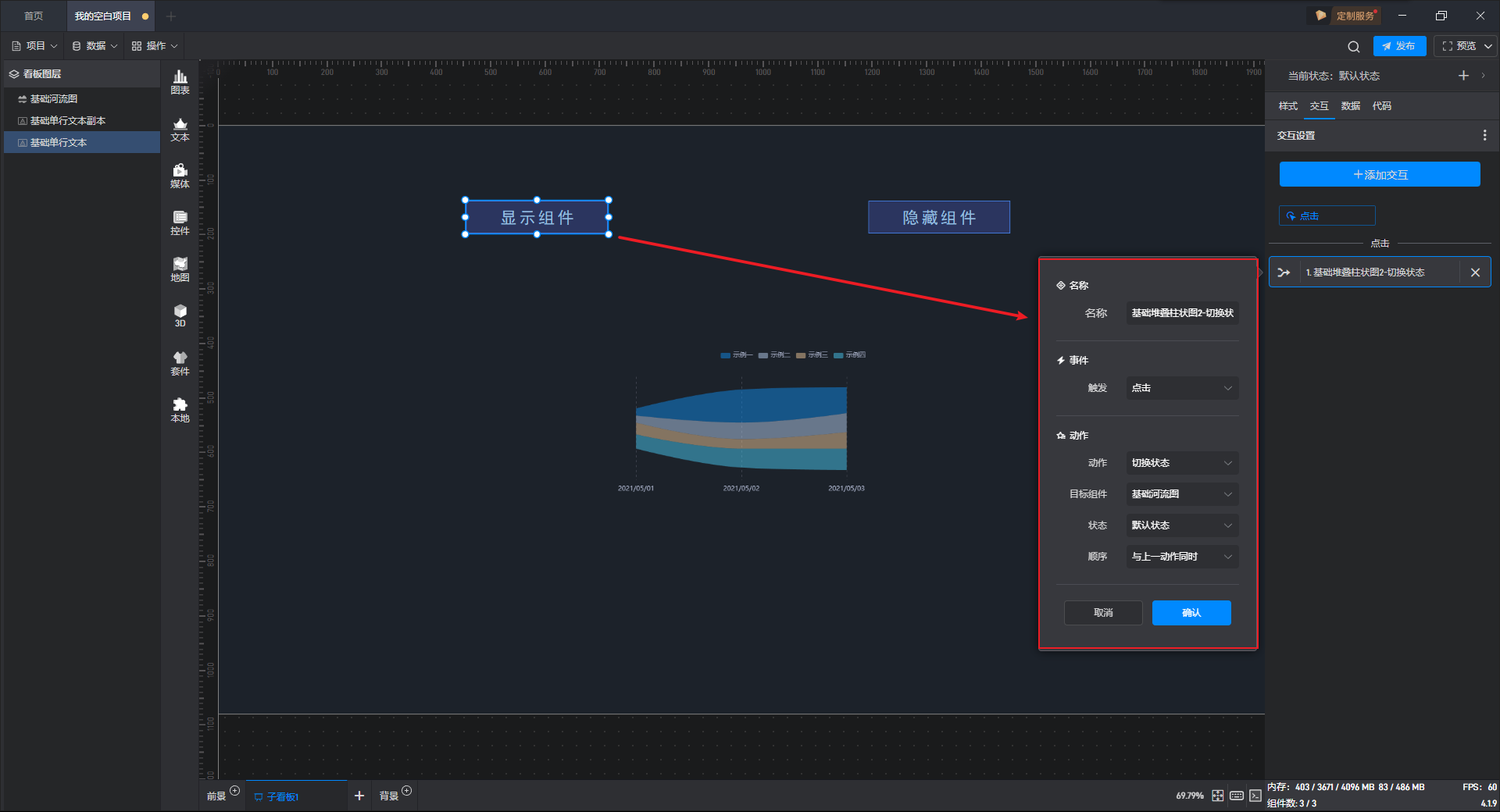Open the console terminal icon
The height and width of the screenshot is (812, 1500).
click(1255, 796)
